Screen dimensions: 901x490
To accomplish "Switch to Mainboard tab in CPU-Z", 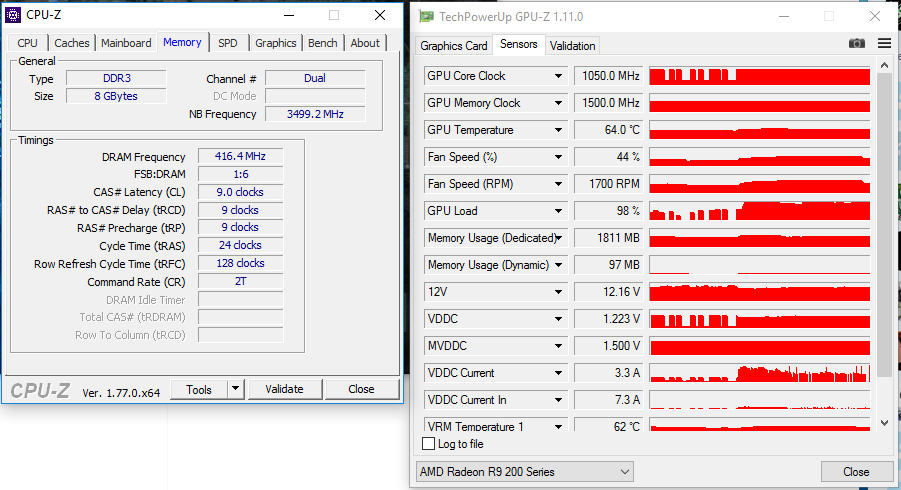I will [x=126, y=43].
